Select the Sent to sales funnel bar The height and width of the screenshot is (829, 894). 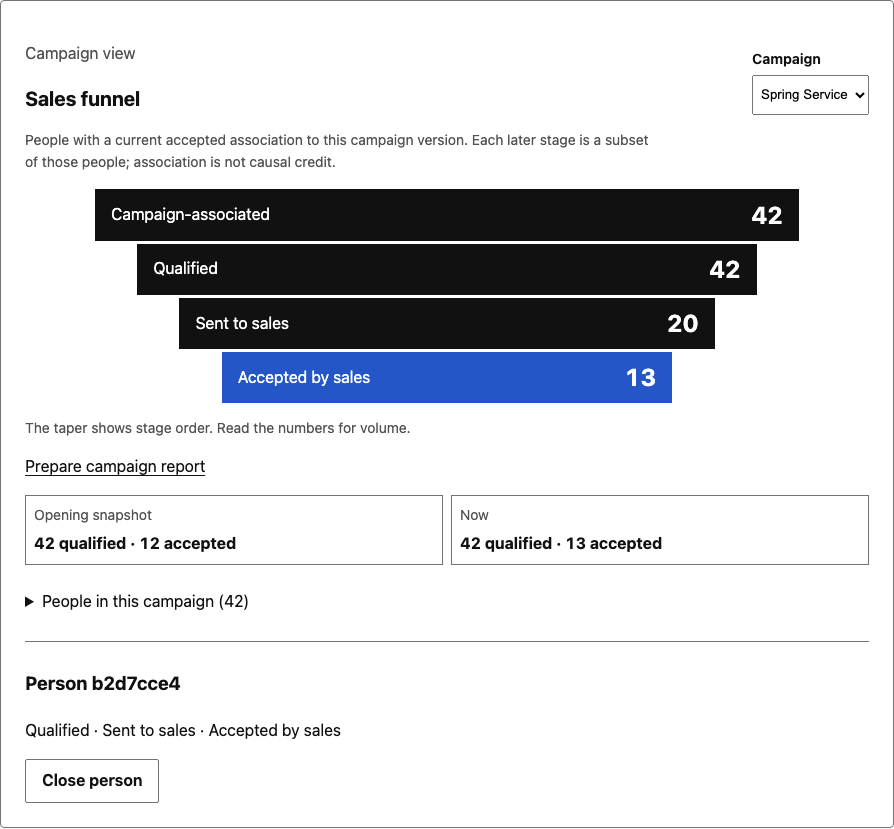tap(446, 323)
